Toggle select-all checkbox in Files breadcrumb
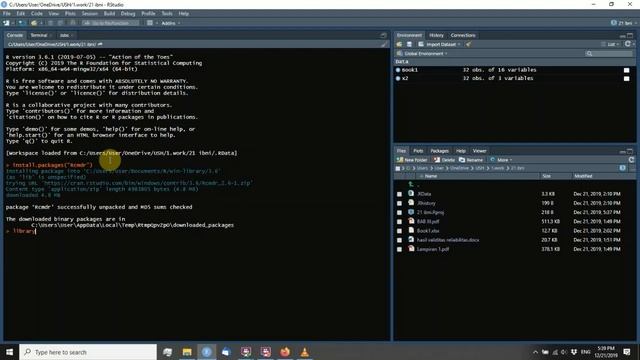 pyautogui.click(x=398, y=168)
